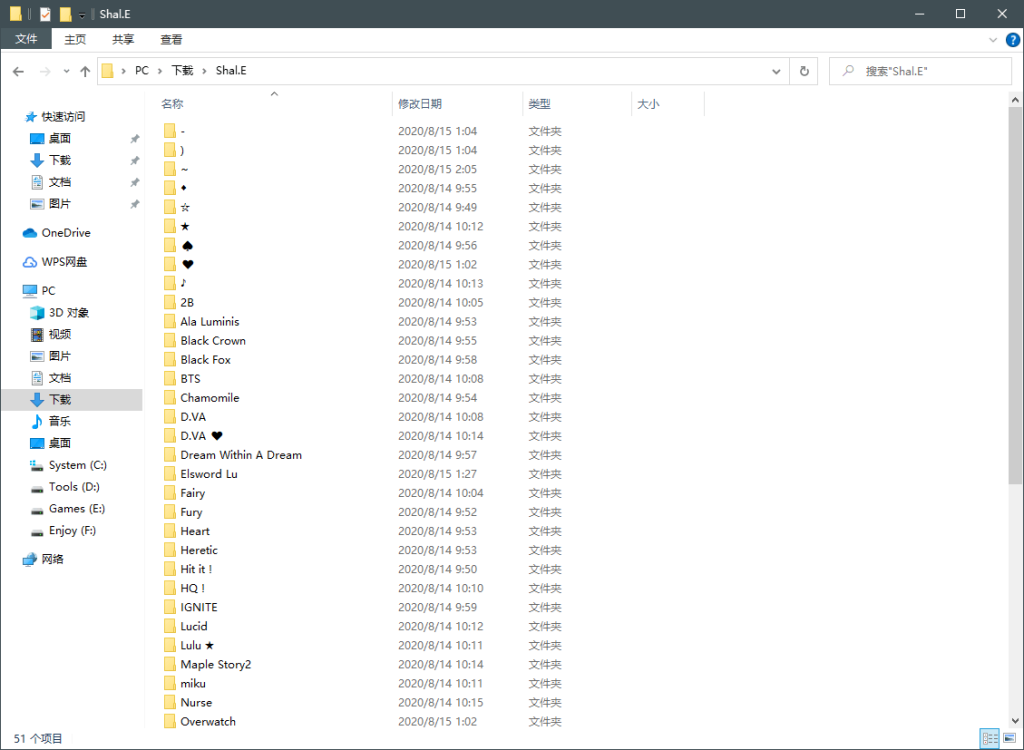
Task: Click the scrollbar down arrow
Action: tap(1016, 721)
